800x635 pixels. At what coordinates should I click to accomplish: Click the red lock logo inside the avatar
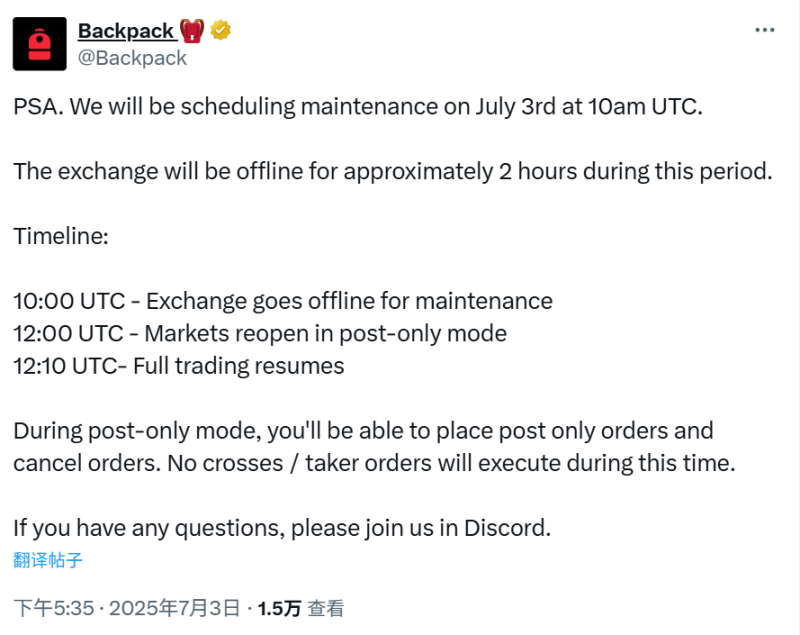[38, 43]
